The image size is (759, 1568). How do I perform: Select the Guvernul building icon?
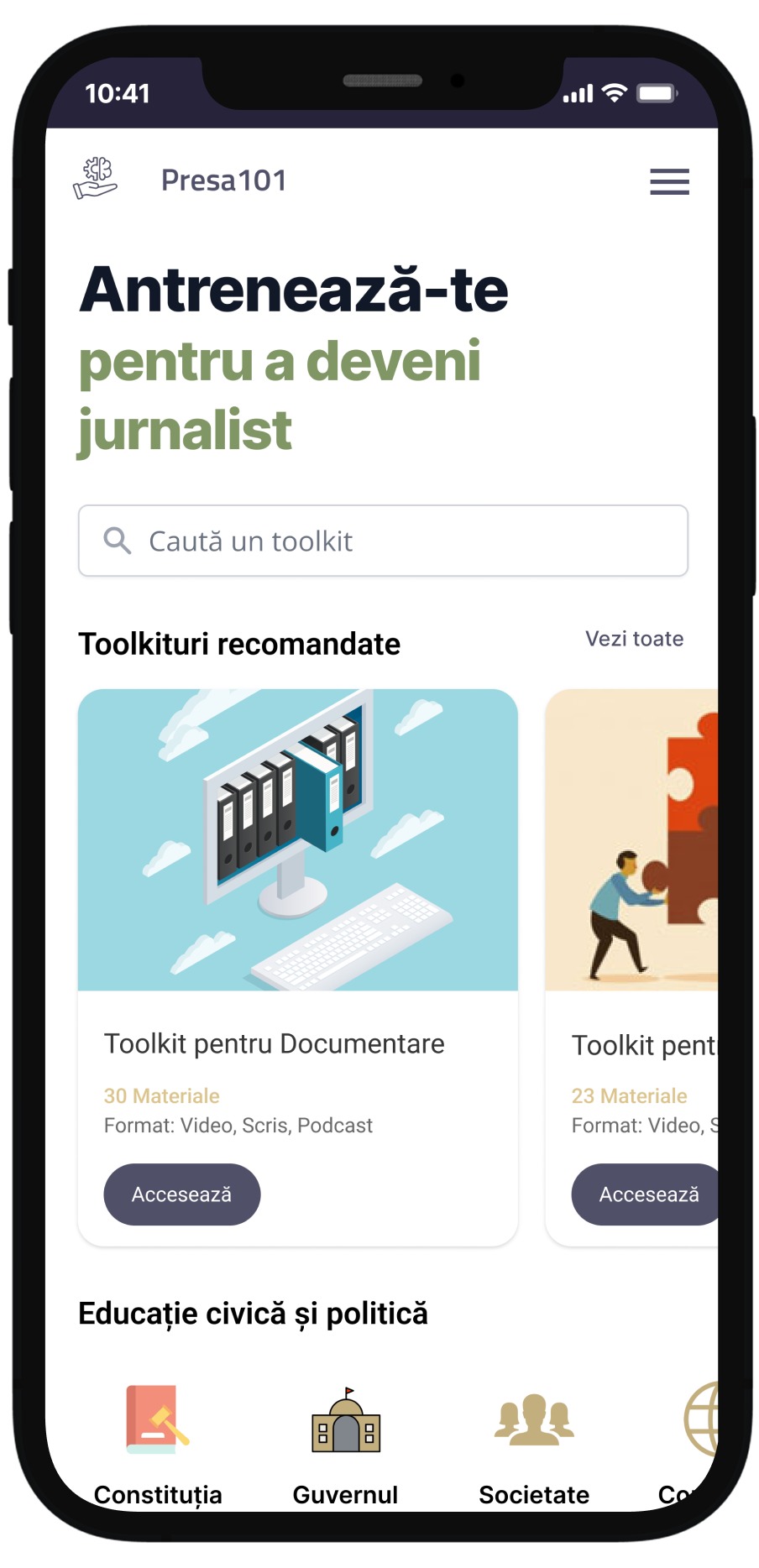point(346,1420)
